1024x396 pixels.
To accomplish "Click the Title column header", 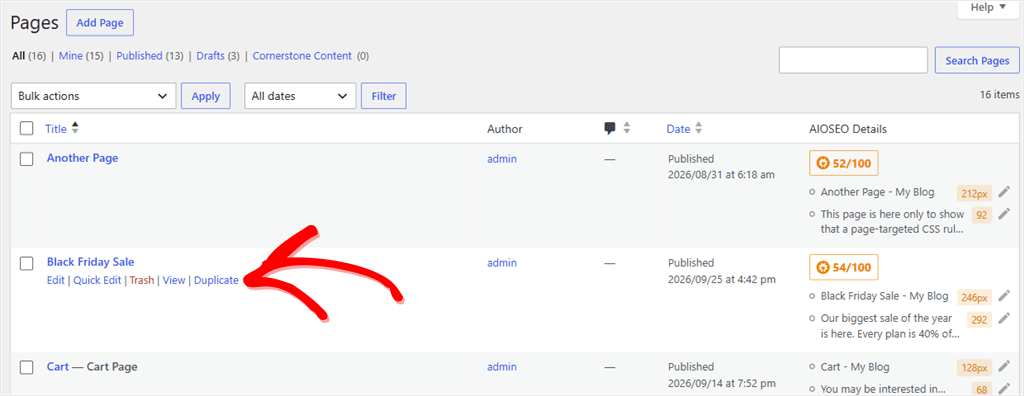I will [x=56, y=129].
